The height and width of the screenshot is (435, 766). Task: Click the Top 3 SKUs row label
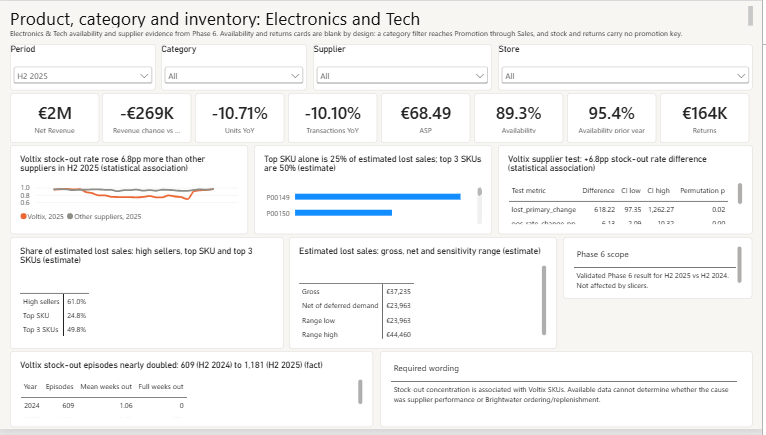pos(41,329)
